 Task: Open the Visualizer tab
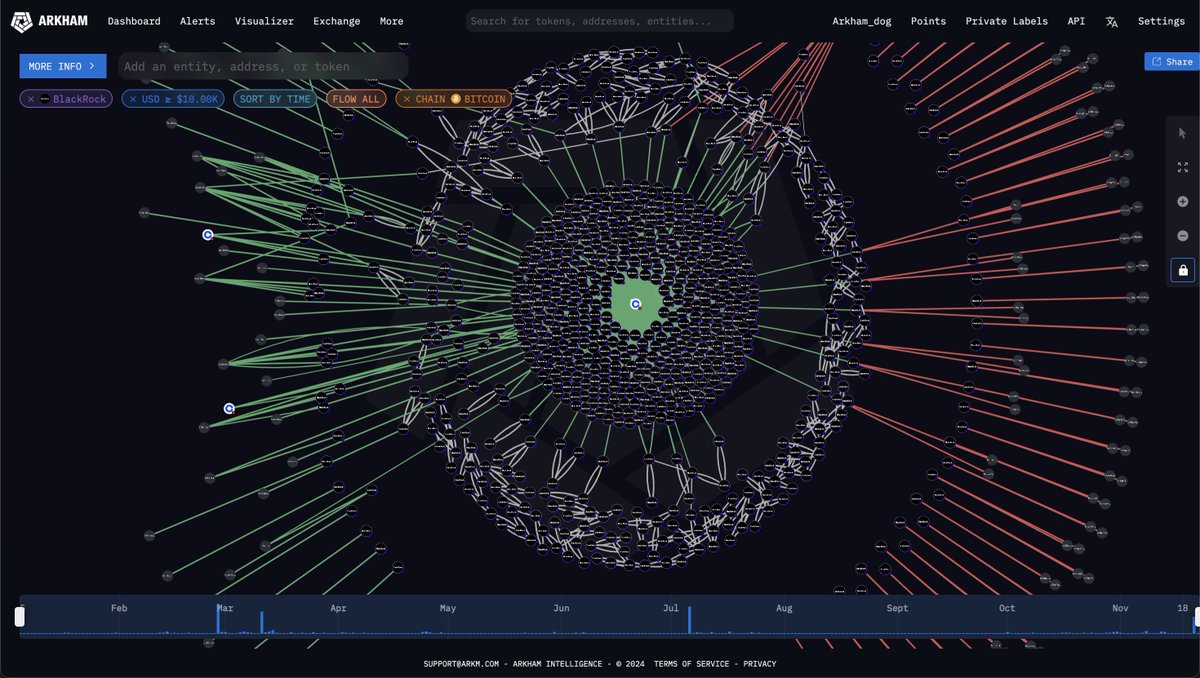(x=264, y=21)
